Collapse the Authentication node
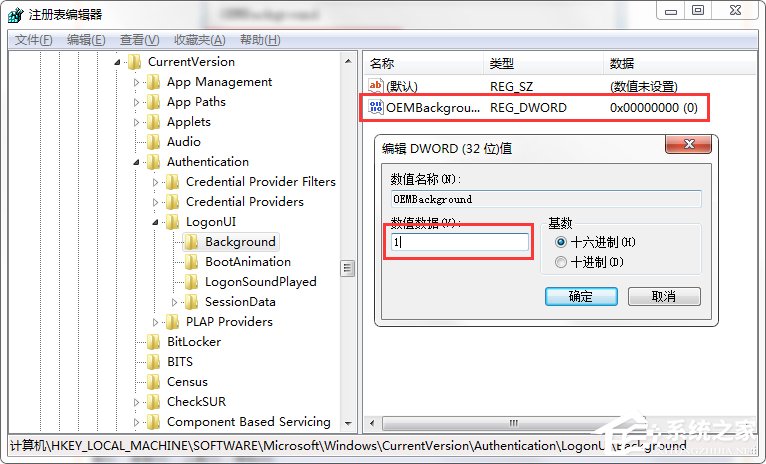The height and width of the screenshot is (464, 766). pyautogui.click(x=136, y=163)
